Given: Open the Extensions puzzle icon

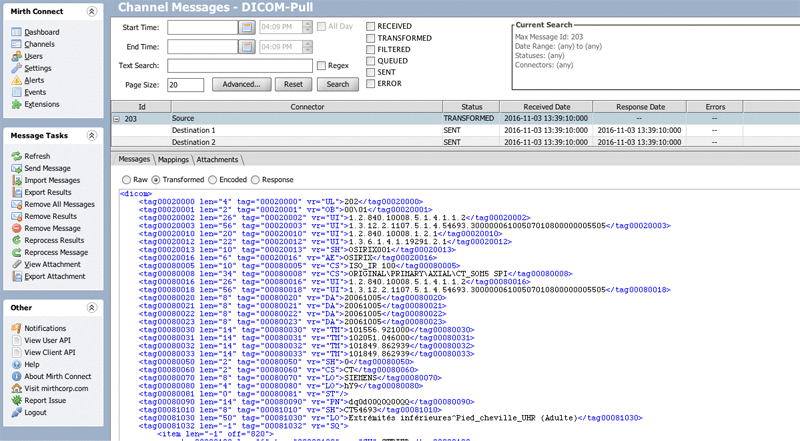Looking at the screenshot, I should (x=16, y=104).
